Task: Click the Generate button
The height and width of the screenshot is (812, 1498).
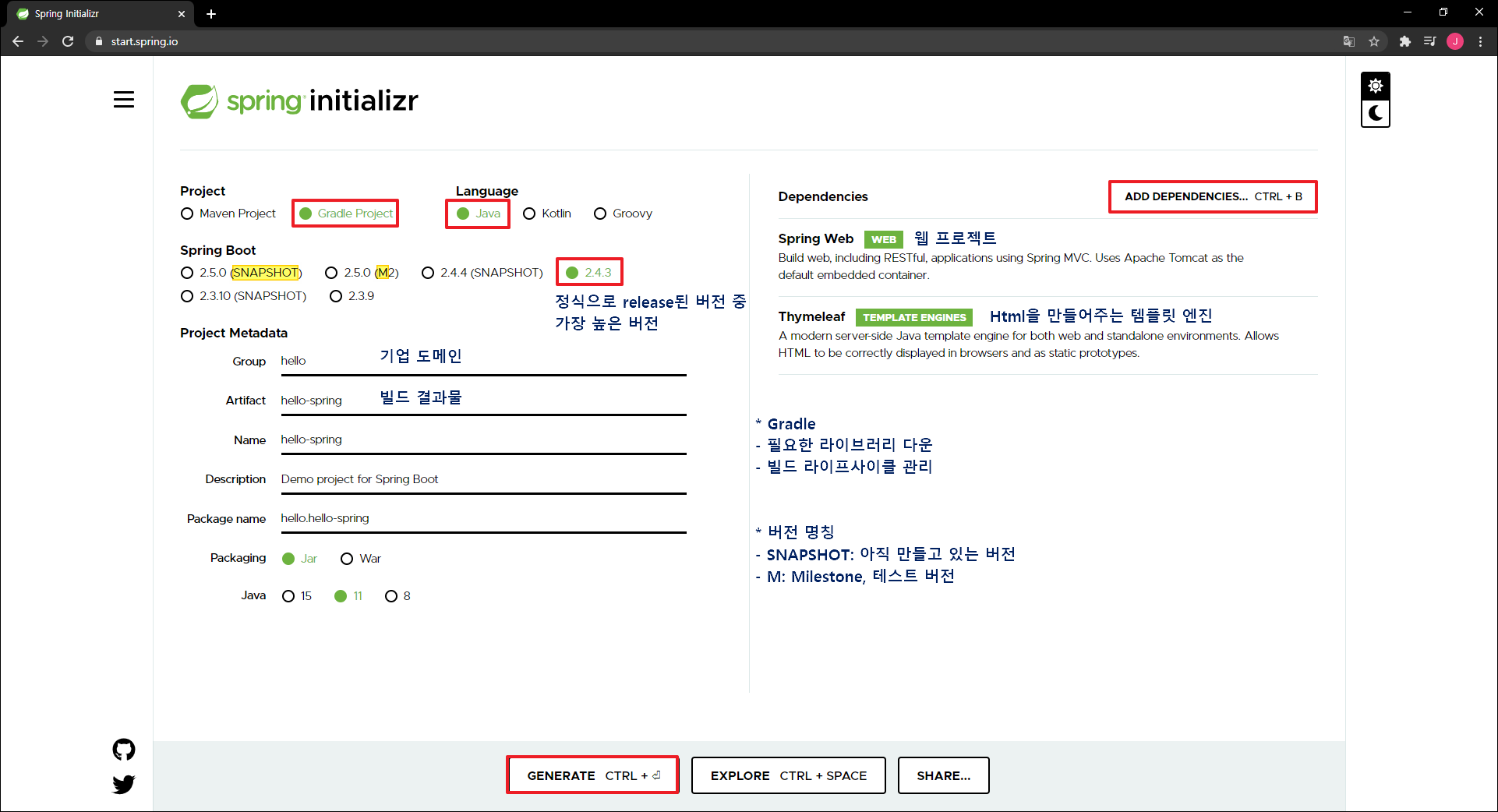Action: click(592, 775)
